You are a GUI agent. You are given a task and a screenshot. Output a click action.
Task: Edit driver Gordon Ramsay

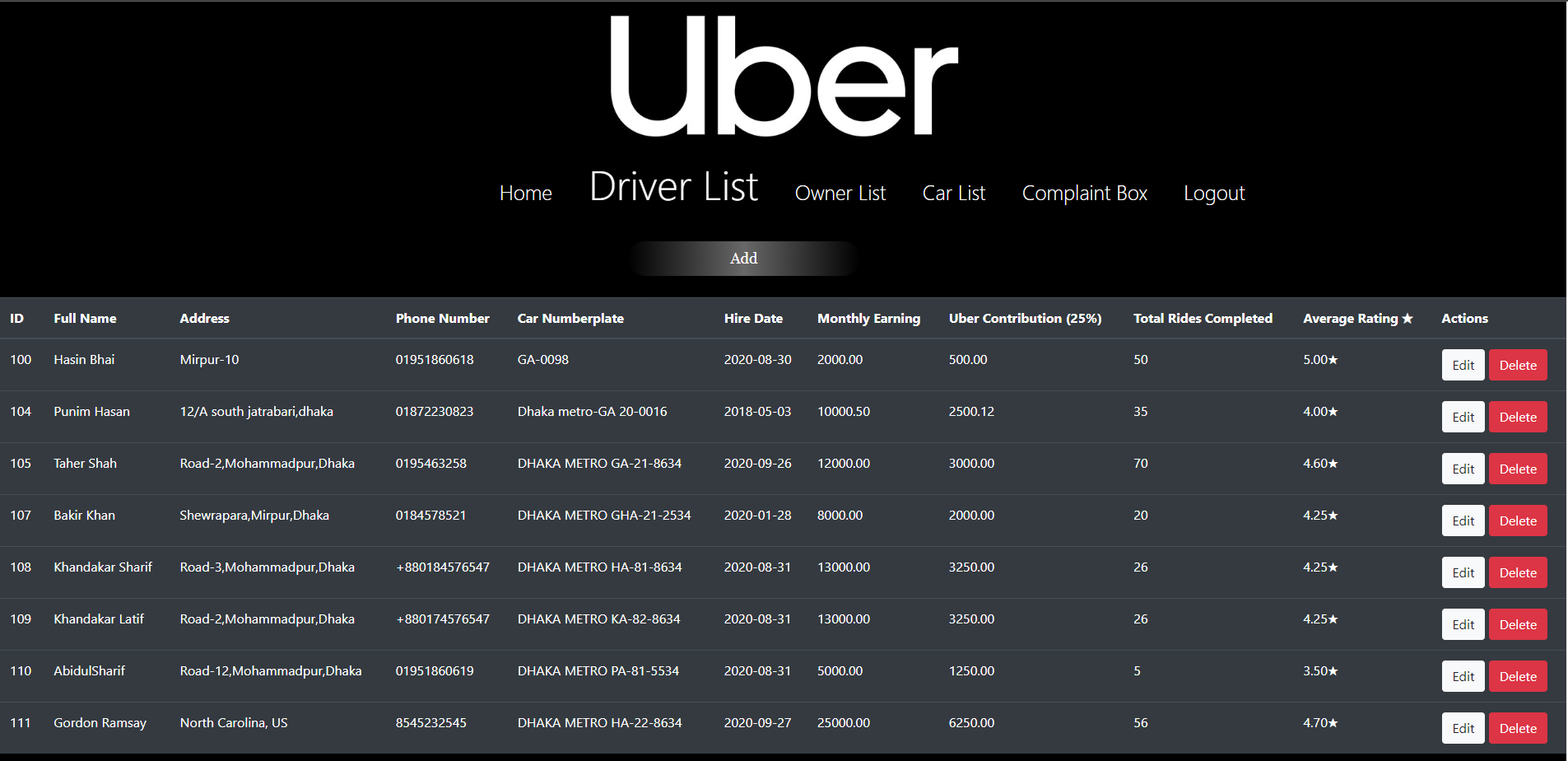[1463, 728]
